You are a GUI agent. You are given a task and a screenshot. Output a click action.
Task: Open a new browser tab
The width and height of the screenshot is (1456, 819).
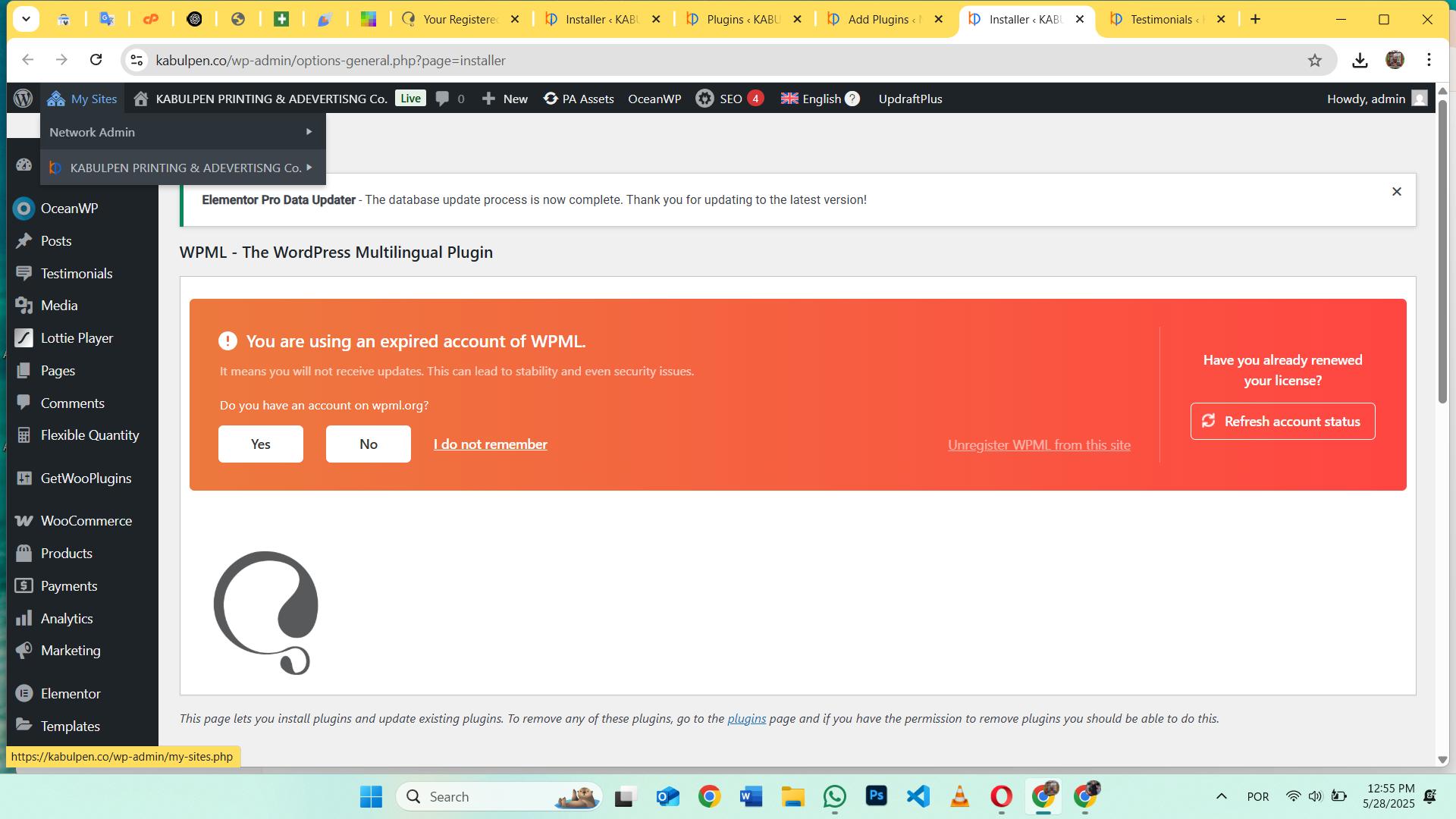[1255, 19]
